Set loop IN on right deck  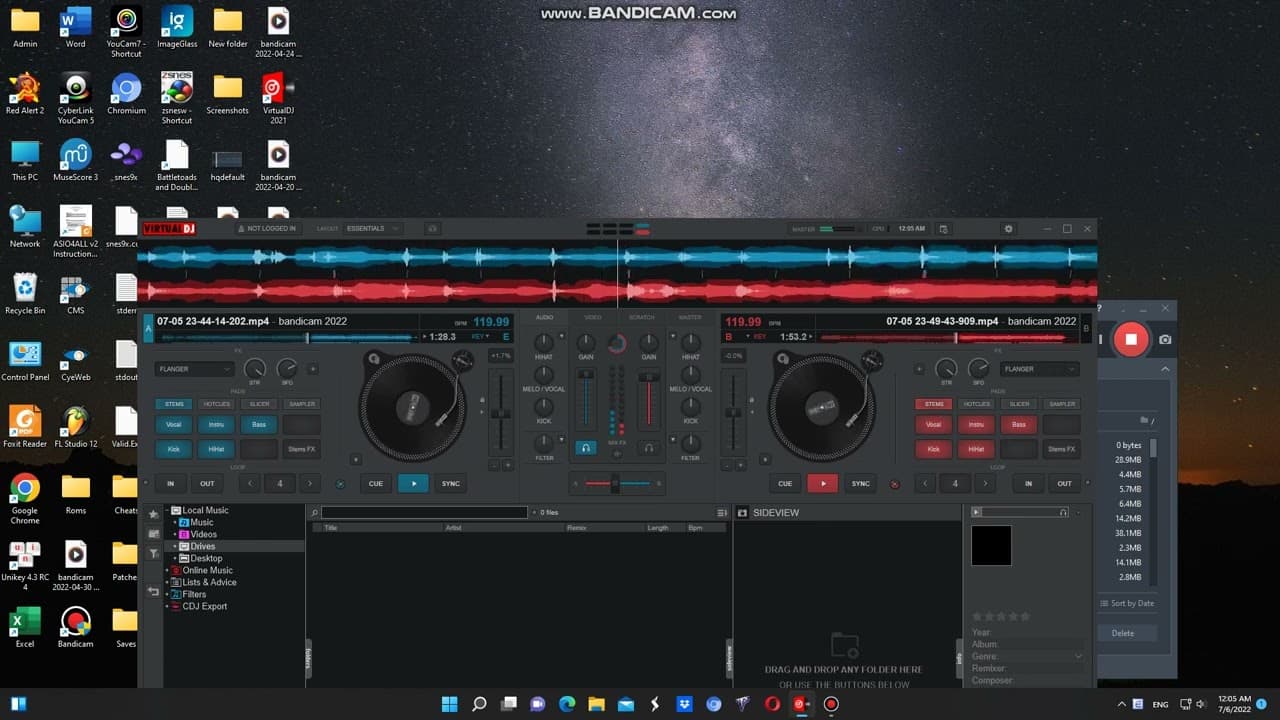tap(1028, 484)
